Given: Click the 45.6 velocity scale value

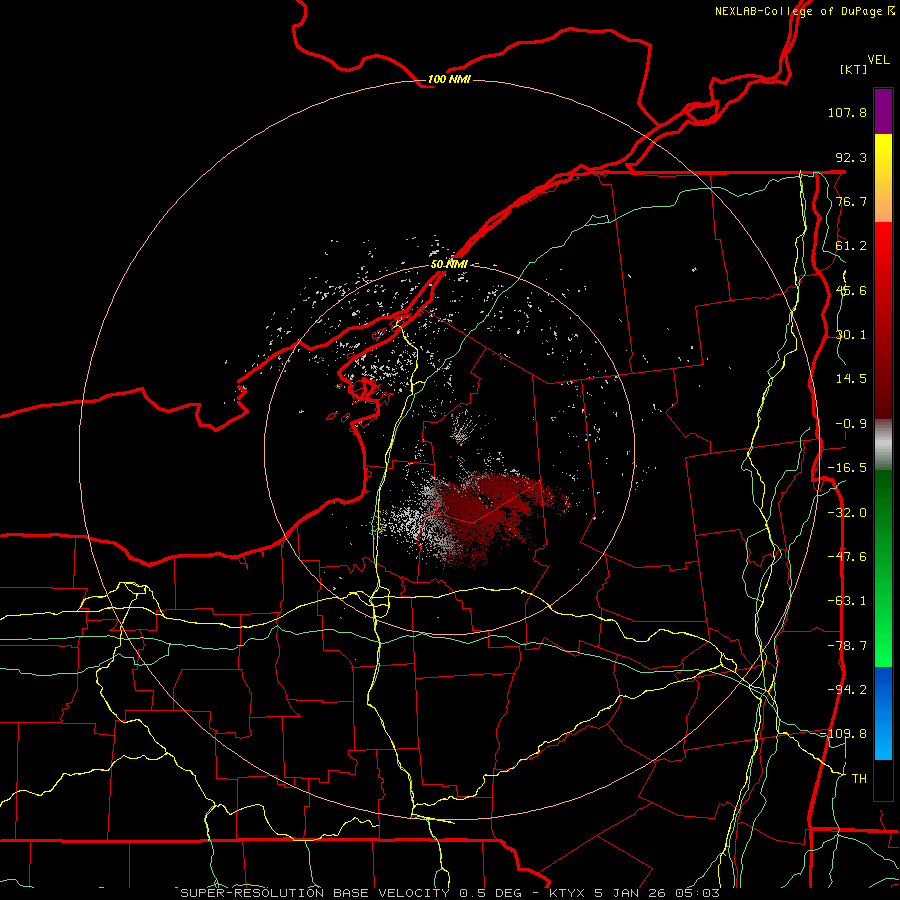Looking at the screenshot, I should [x=851, y=290].
